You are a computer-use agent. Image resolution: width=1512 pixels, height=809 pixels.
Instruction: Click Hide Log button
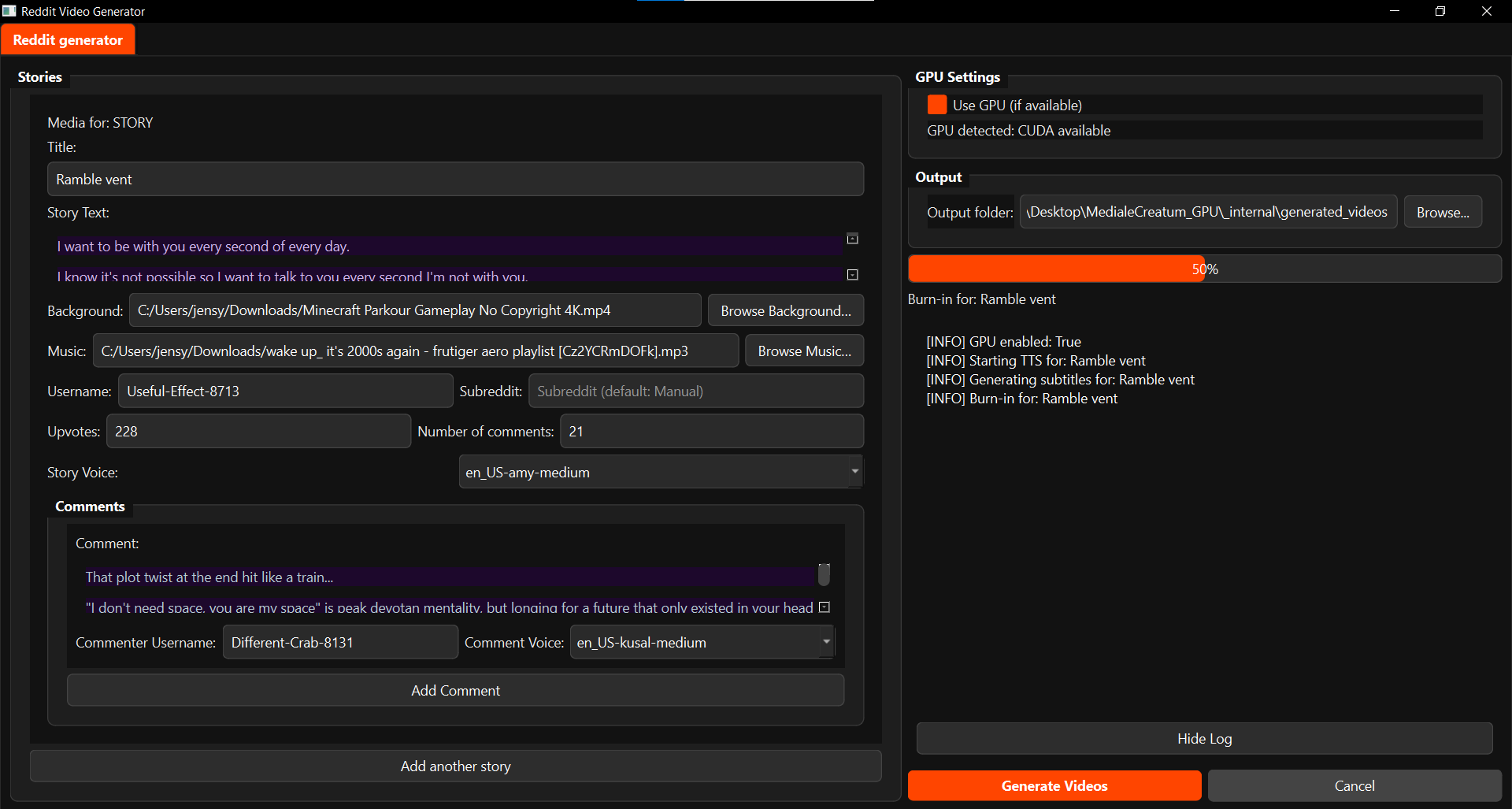coord(1204,738)
